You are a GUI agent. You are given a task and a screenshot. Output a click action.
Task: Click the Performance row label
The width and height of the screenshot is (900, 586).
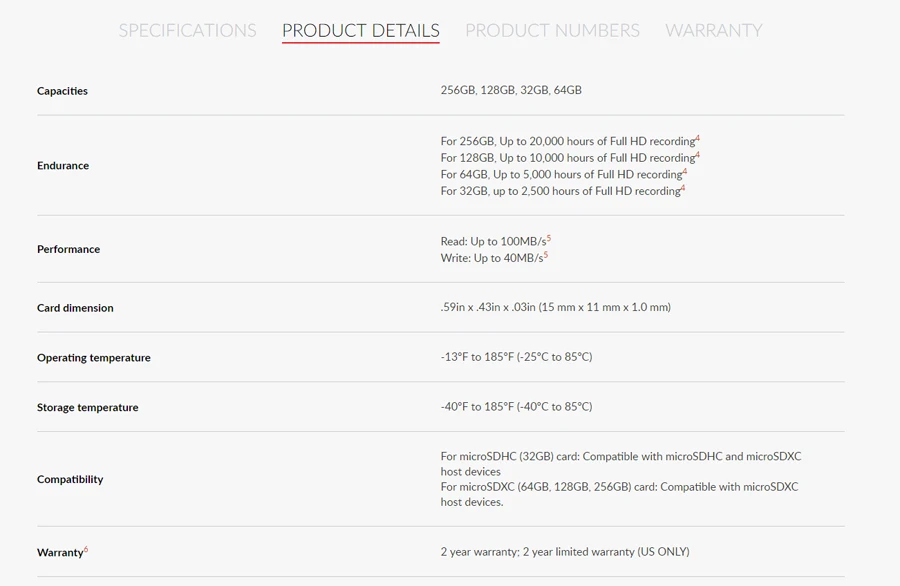coord(68,249)
